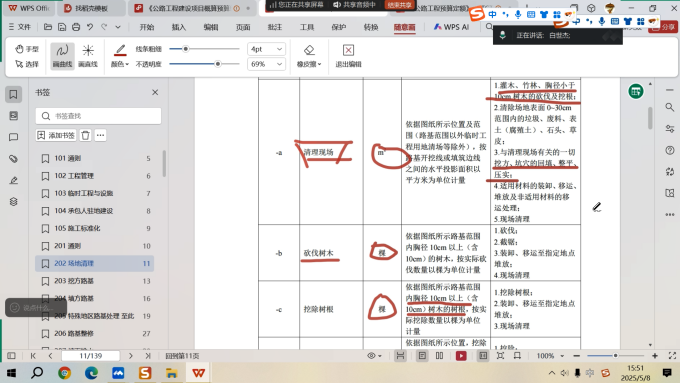The height and width of the screenshot is (383, 680).
Task: Open the thumbnails panel in the sidebar
Action: [13, 116]
